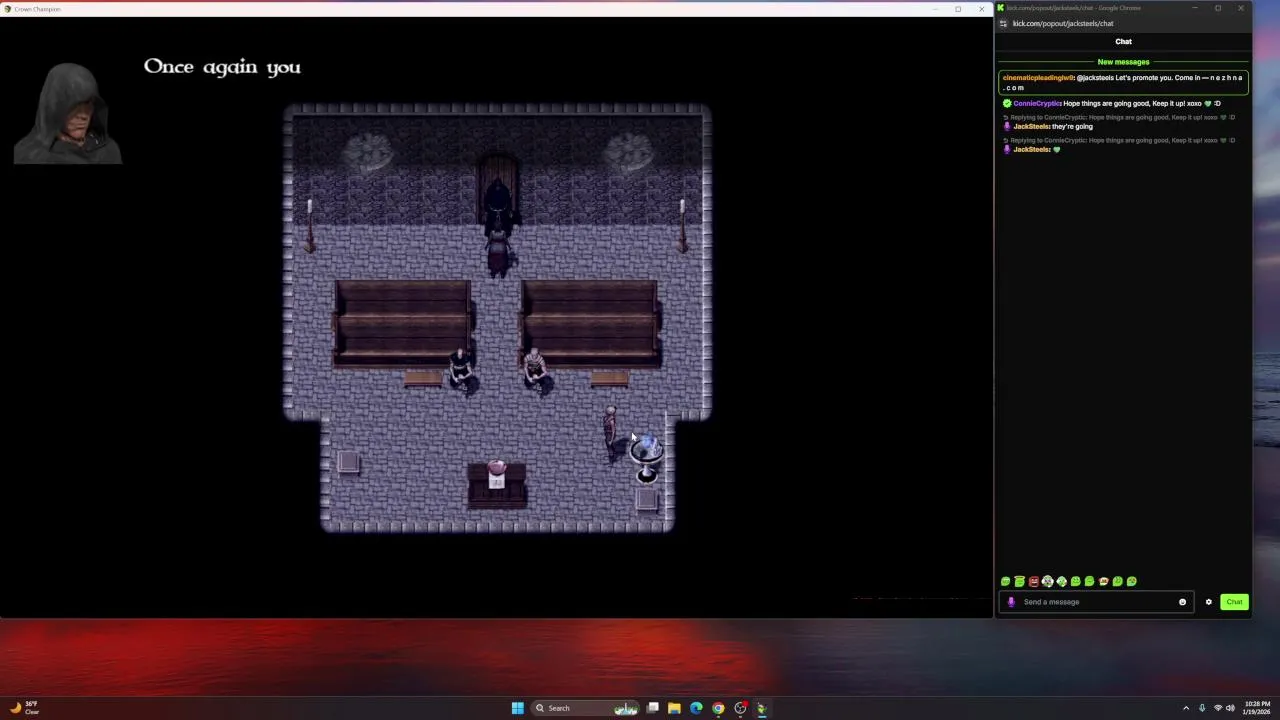Viewport: 1280px width, 720px height.
Task: Open Task View from taskbar
Action: click(x=653, y=708)
